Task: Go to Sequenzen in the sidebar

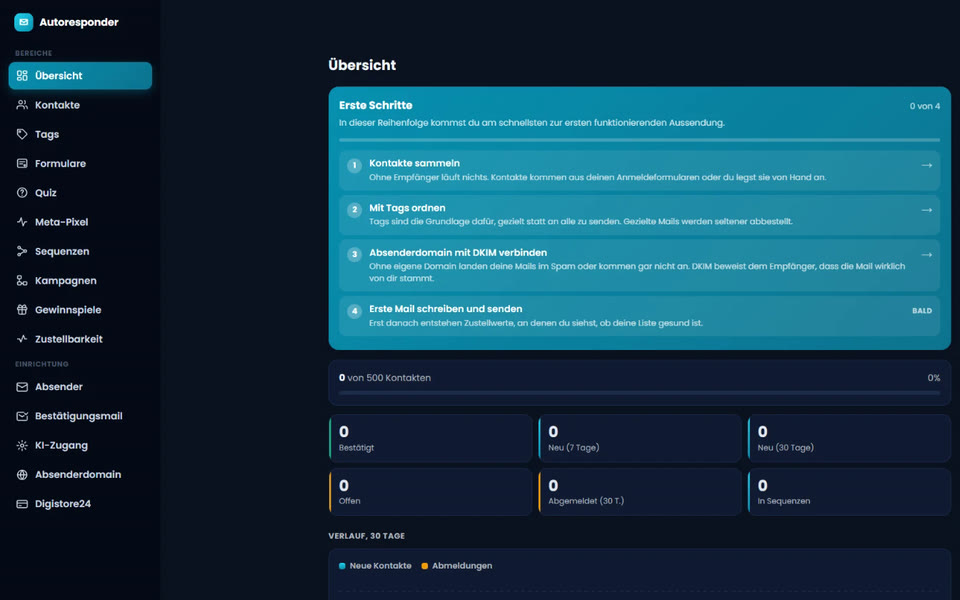Action: tap(80, 252)
